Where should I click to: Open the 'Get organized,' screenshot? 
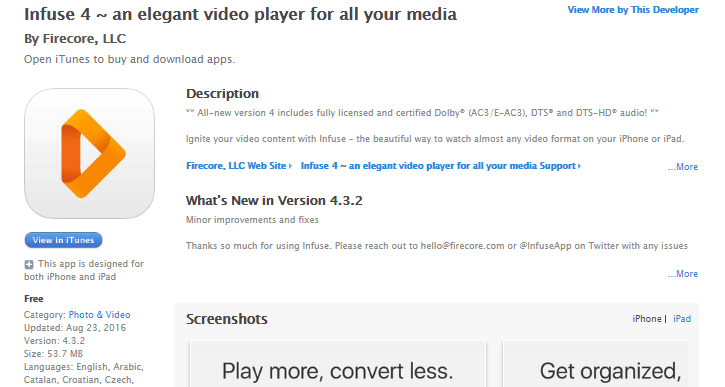(x=596, y=364)
